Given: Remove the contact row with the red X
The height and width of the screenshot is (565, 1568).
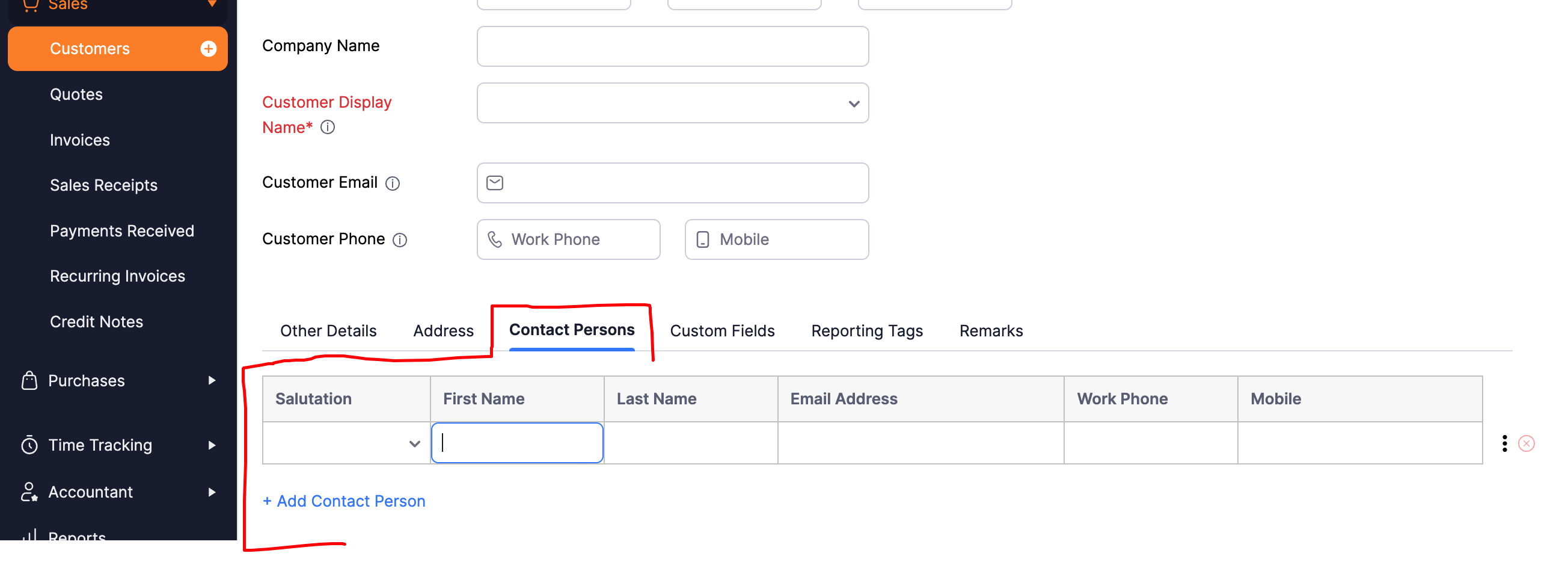Looking at the screenshot, I should 1526,443.
